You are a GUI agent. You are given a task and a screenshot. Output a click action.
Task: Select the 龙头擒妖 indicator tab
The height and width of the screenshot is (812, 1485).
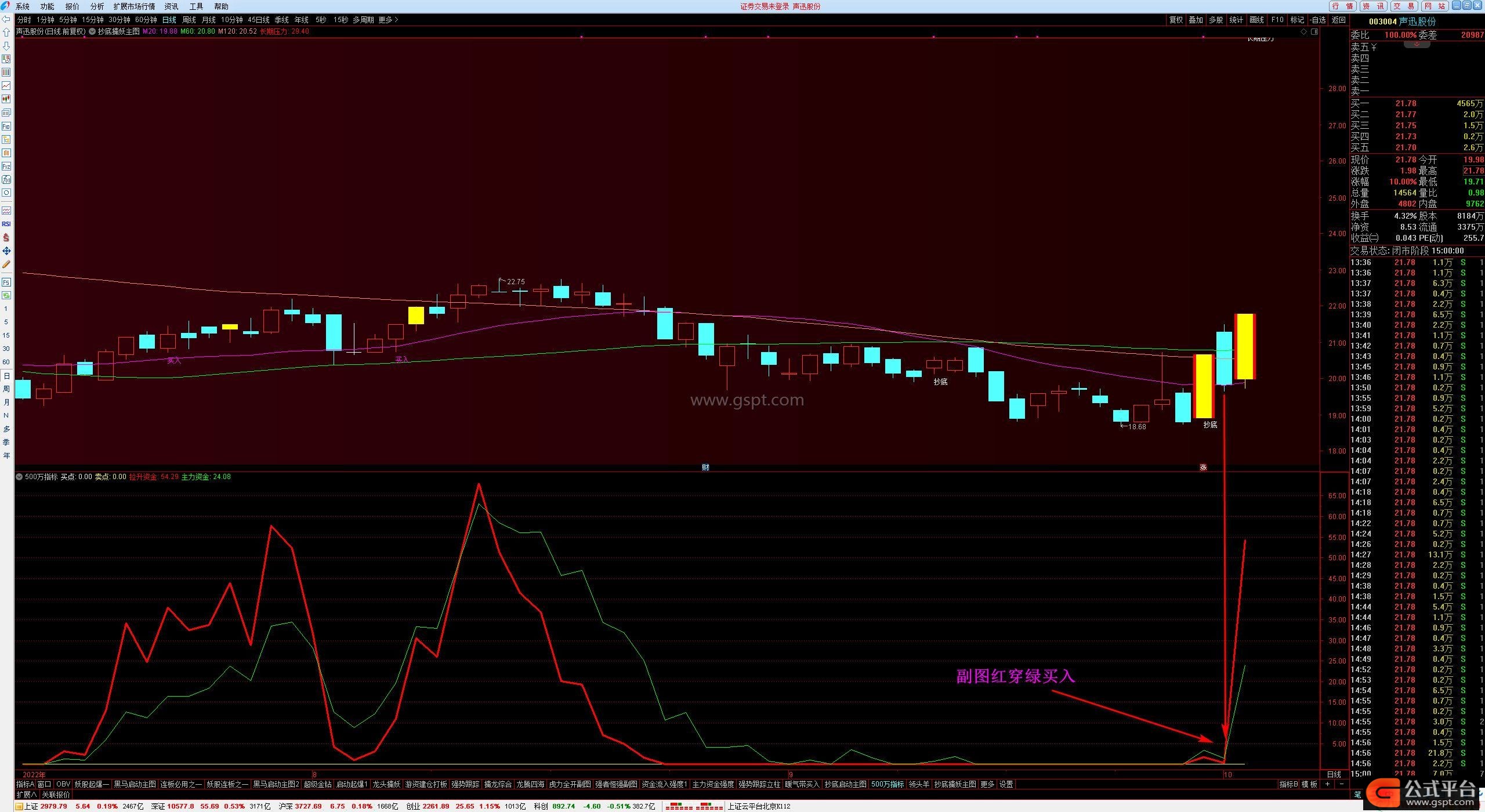[386, 784]
